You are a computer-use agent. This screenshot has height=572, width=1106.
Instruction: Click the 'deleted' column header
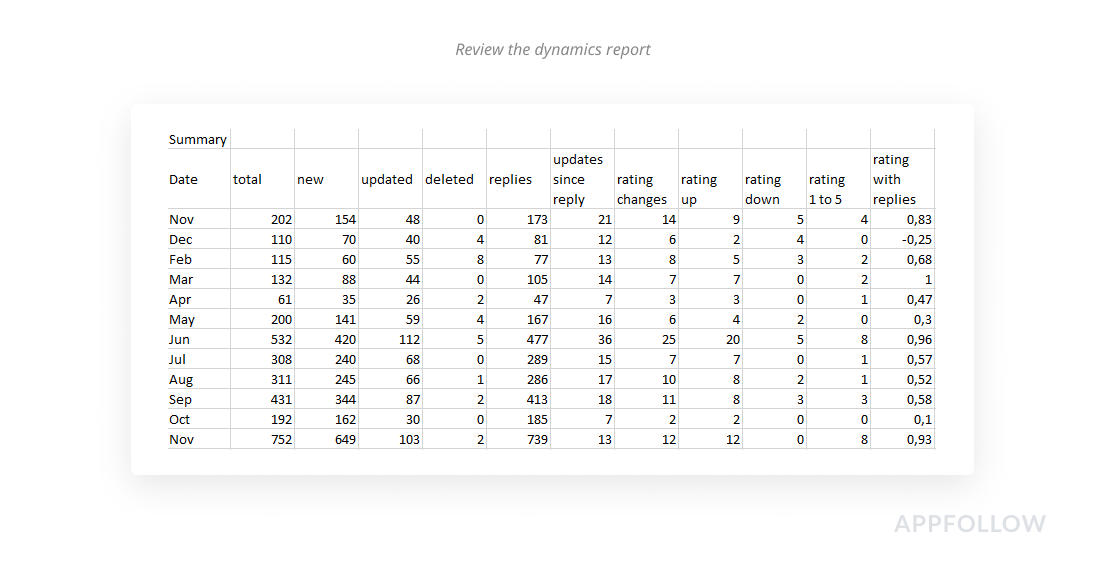454,178
